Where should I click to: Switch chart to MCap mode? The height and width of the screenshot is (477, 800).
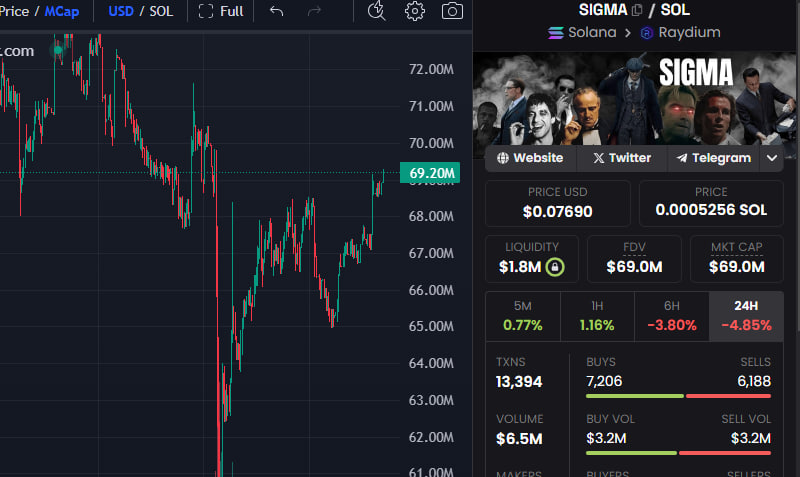click(62, 11)
